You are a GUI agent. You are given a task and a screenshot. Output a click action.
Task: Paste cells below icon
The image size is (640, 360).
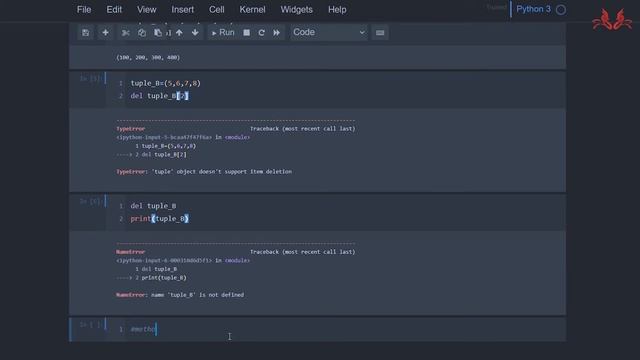158,33
